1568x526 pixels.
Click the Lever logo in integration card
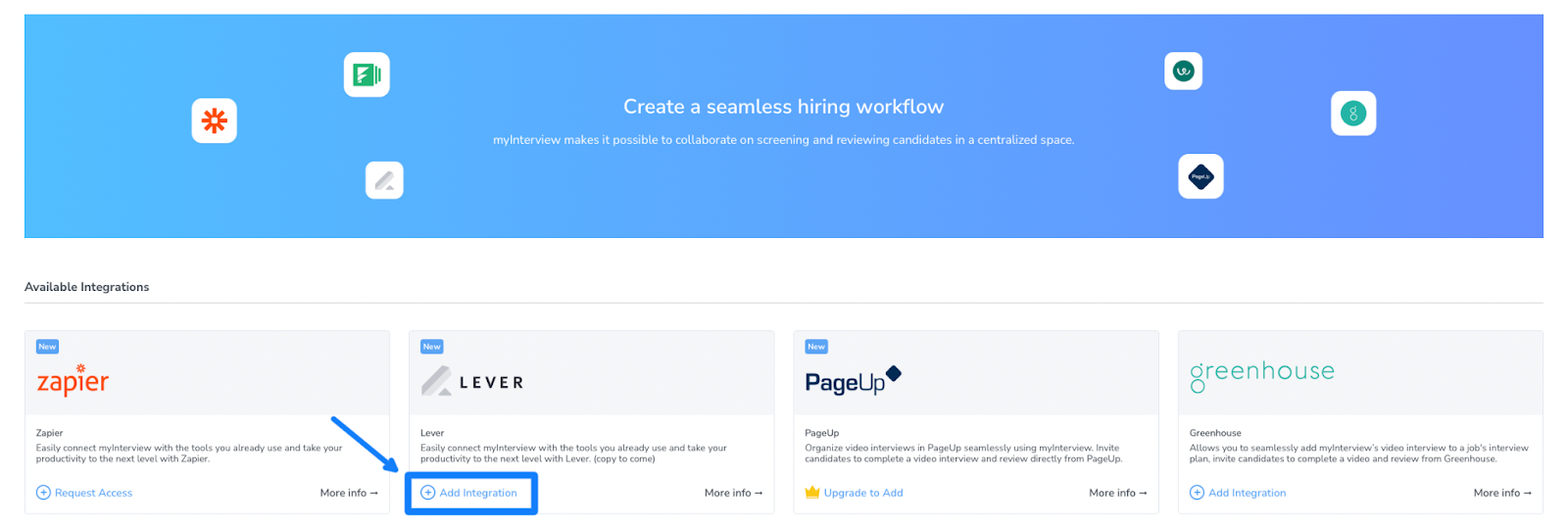[472, 381]
